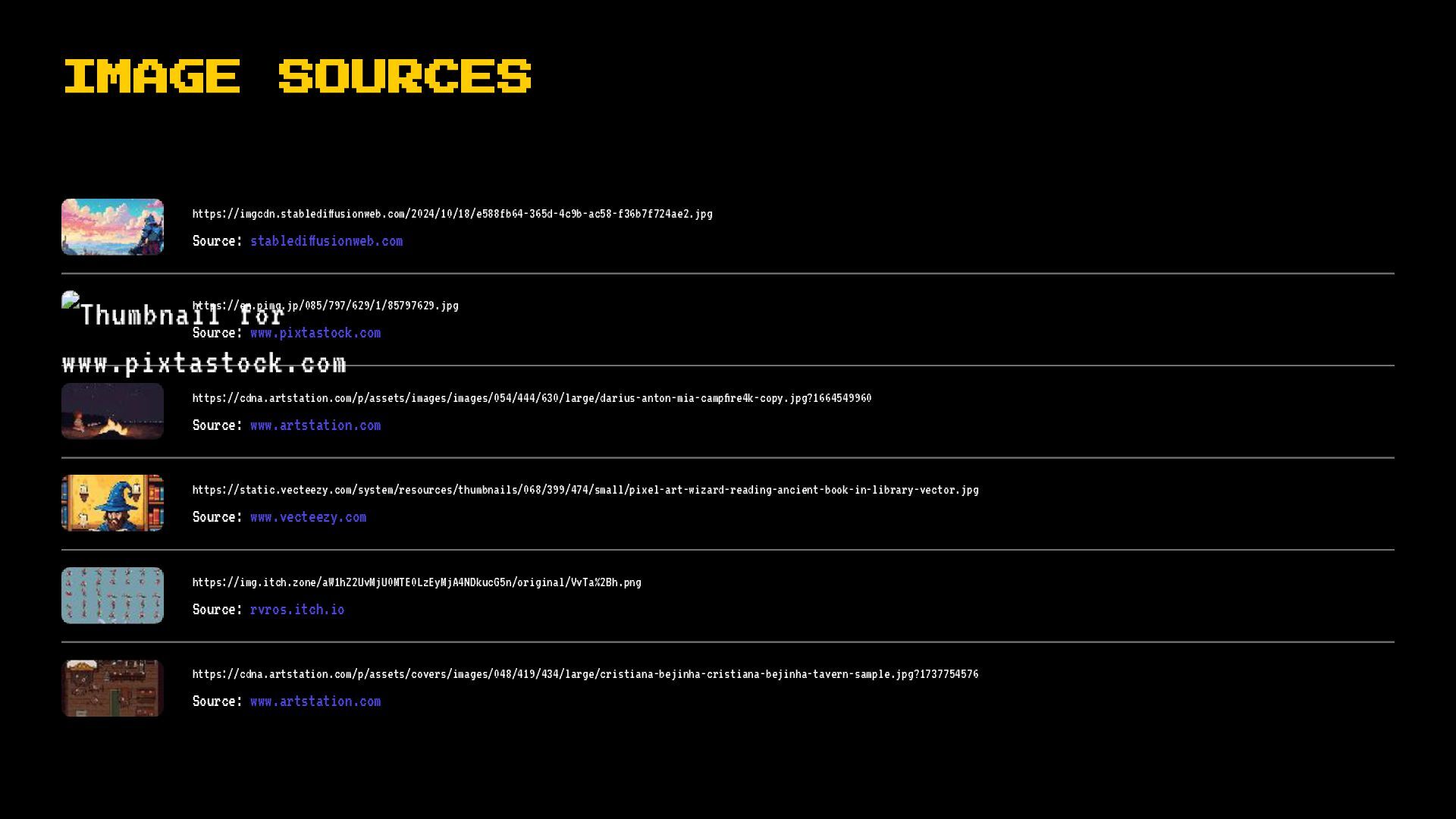This screenshot has width=1456, height=819.
Task: Open the rvros.itch.io source link
Action: pyautogui.click(x=297, y=610)
